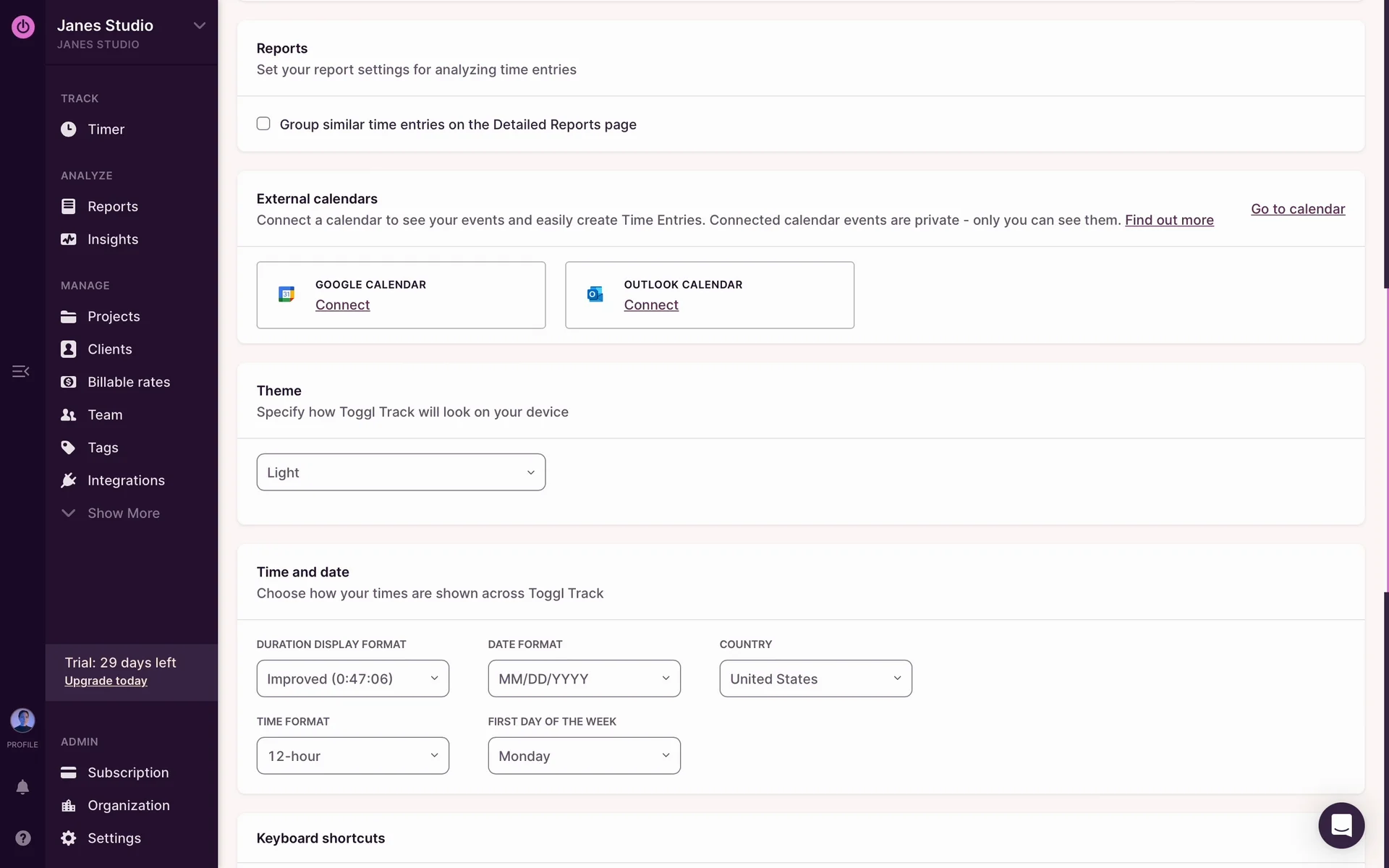
Task: Open the Time format 12-hour dropdown
Action: click(x=352, y=756)
